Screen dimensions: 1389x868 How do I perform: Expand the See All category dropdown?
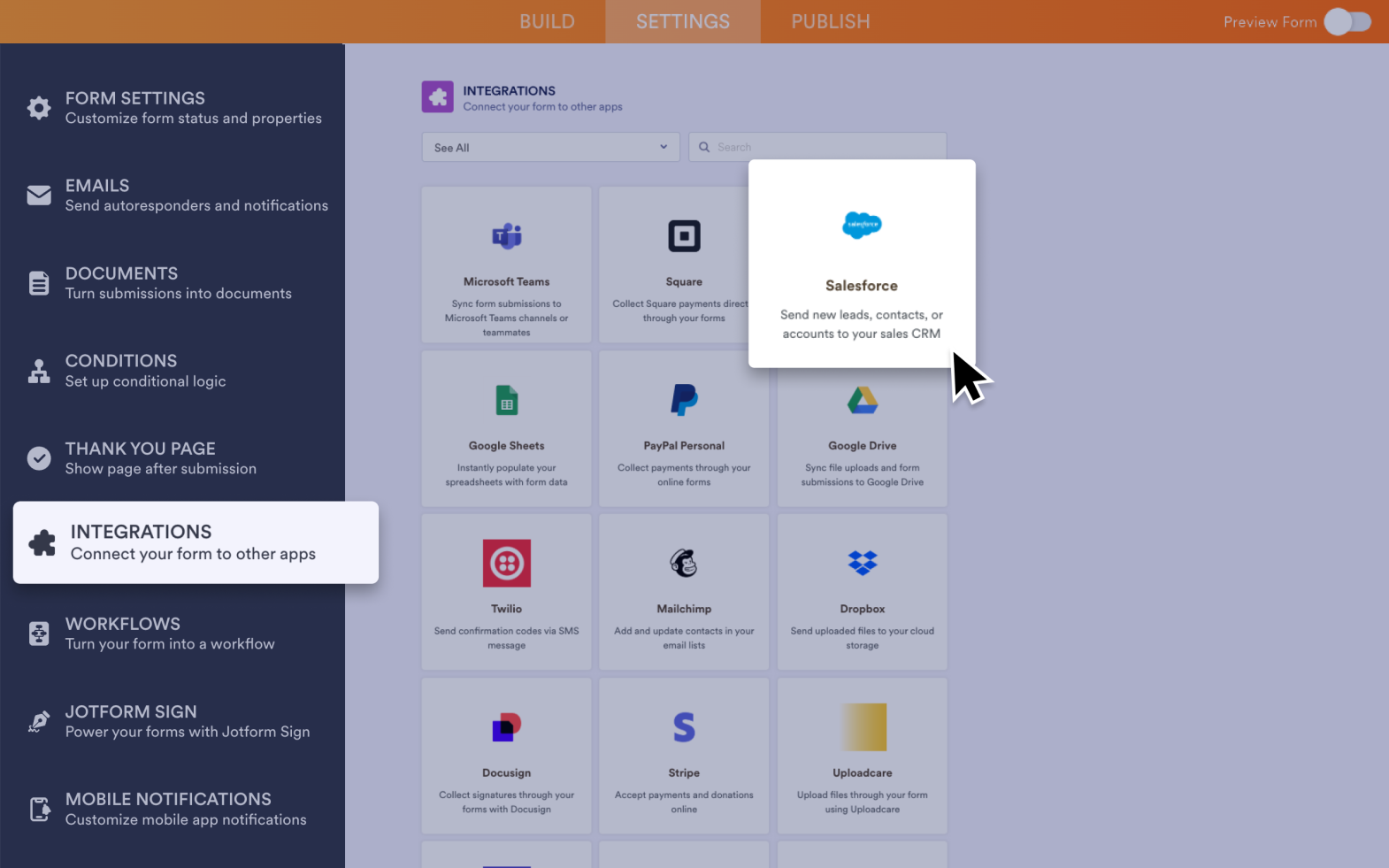550,148
